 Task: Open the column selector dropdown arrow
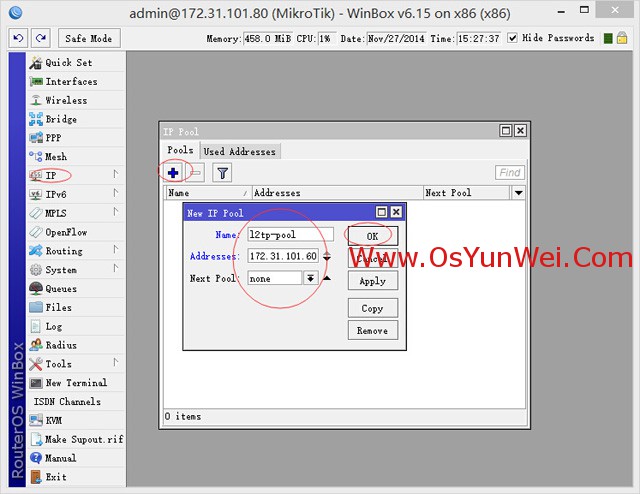tap(518, 193)
